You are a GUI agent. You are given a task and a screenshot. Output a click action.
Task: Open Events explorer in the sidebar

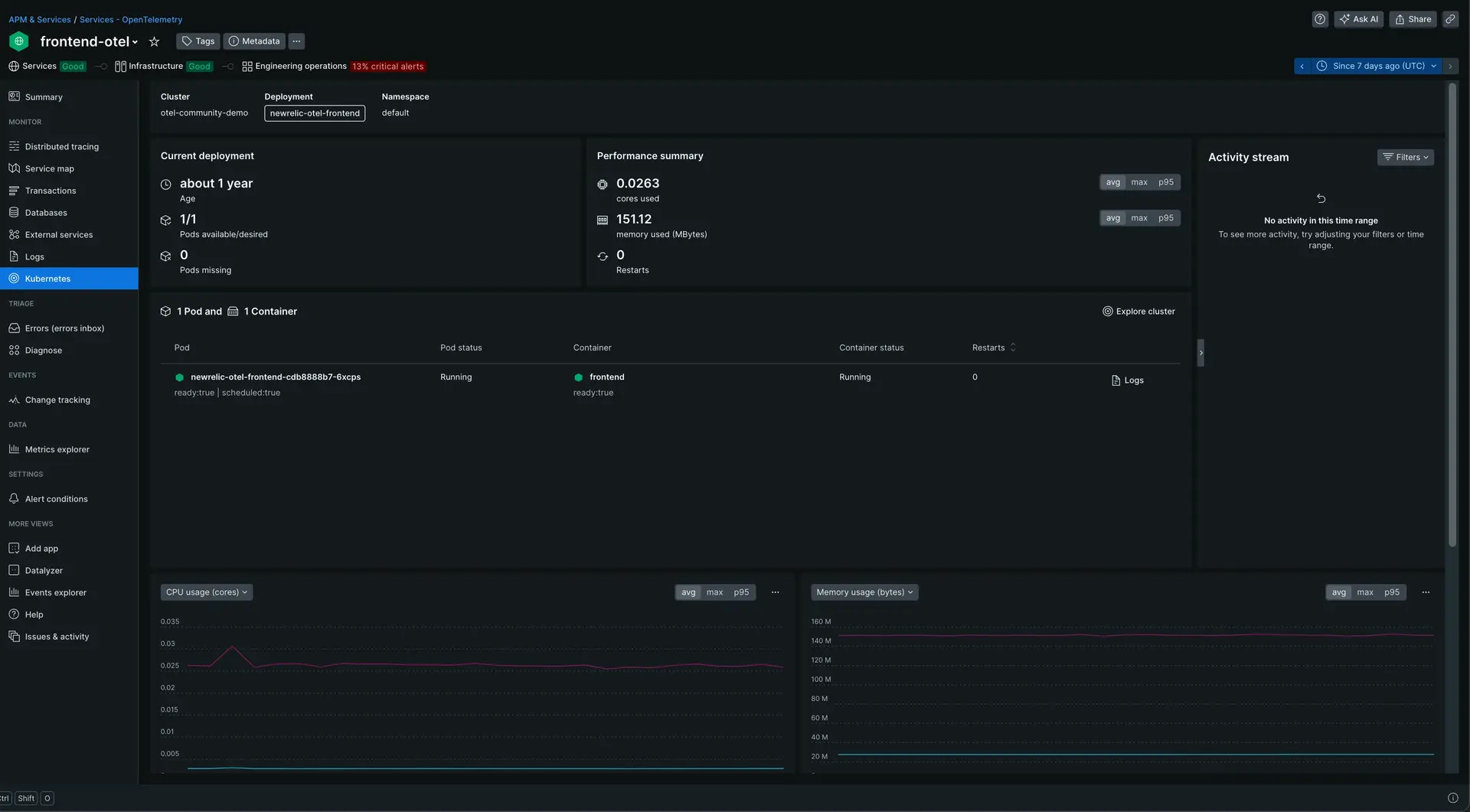click(69, 592)
